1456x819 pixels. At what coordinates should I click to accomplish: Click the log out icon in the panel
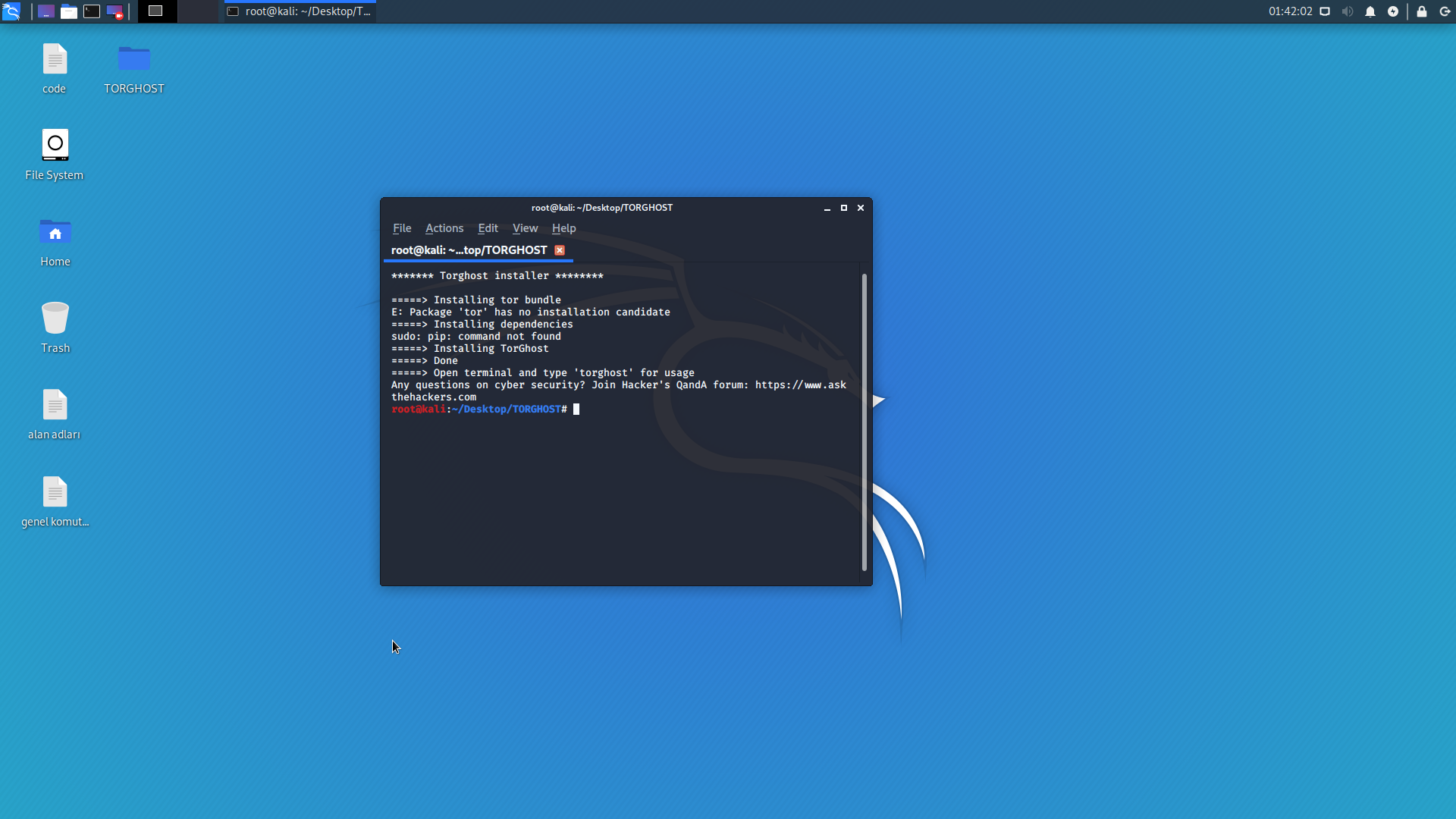click(x=1445, y=11)
